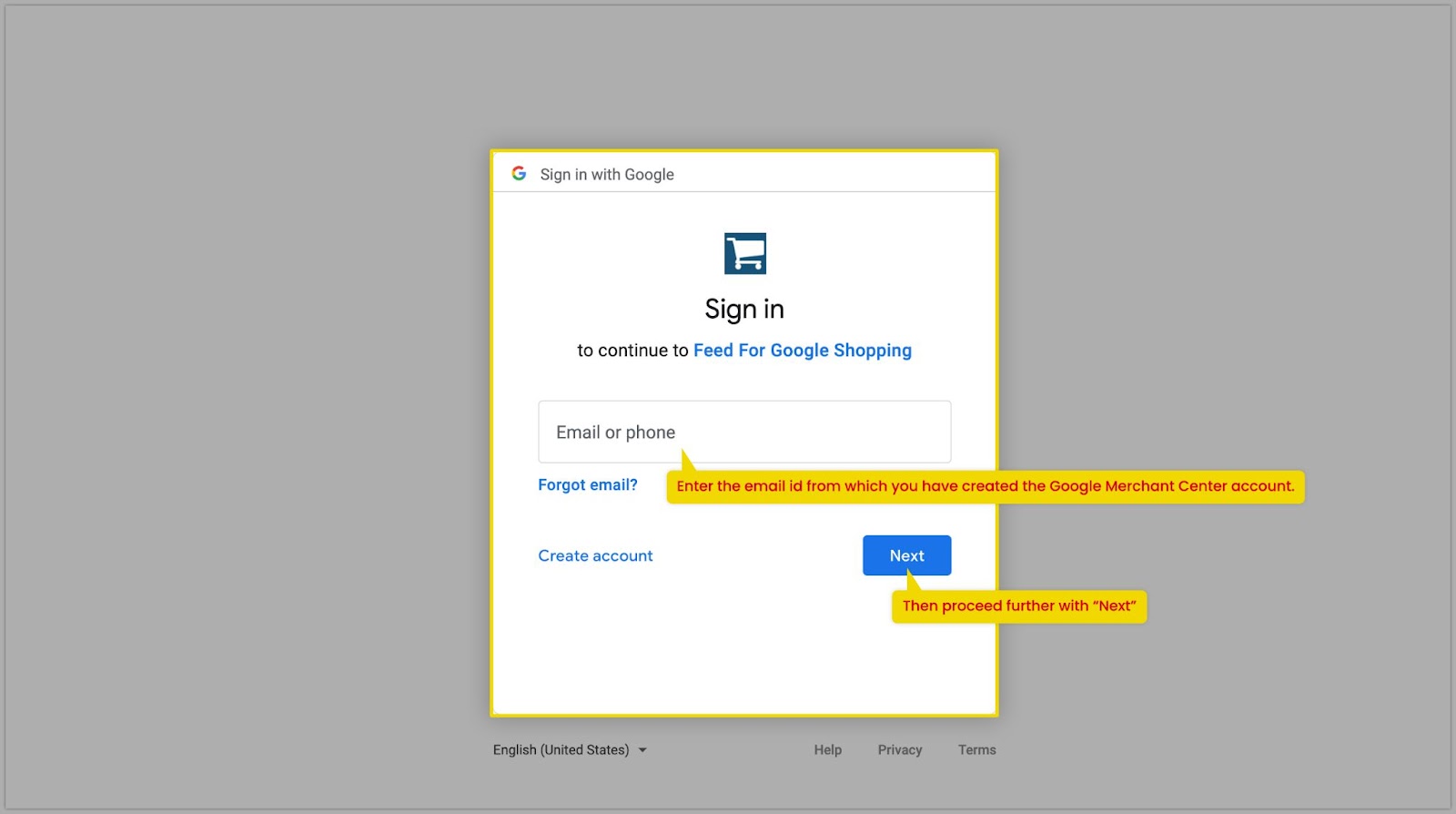Open the Feed For Google Shopping link
1456x814 pixels.
(x=803, y=351)
